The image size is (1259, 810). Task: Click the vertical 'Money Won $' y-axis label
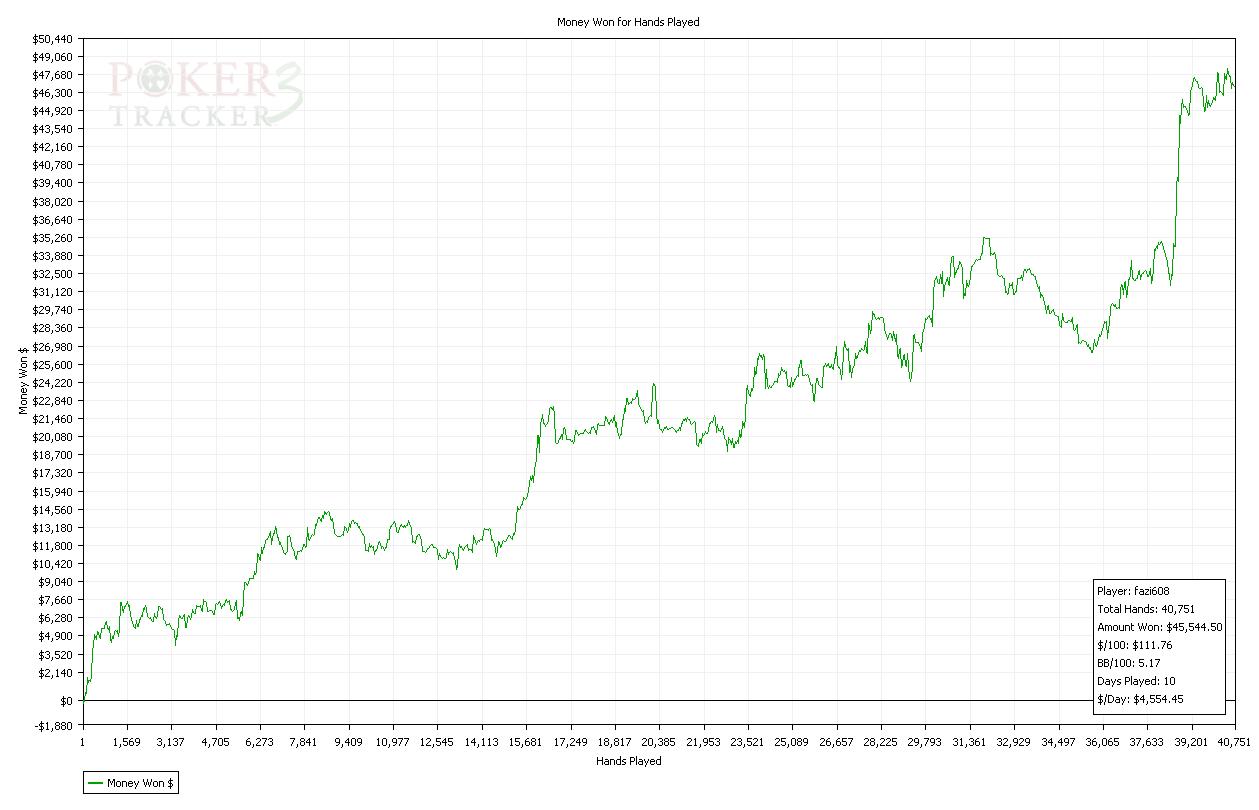click(x=23, y=382)
